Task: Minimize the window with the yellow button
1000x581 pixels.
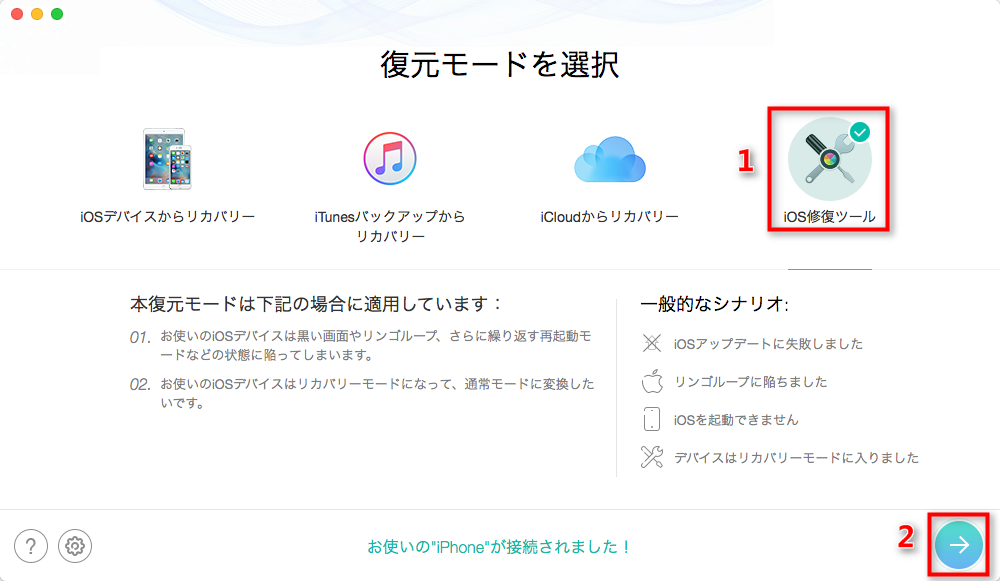Action: (37, 14)
